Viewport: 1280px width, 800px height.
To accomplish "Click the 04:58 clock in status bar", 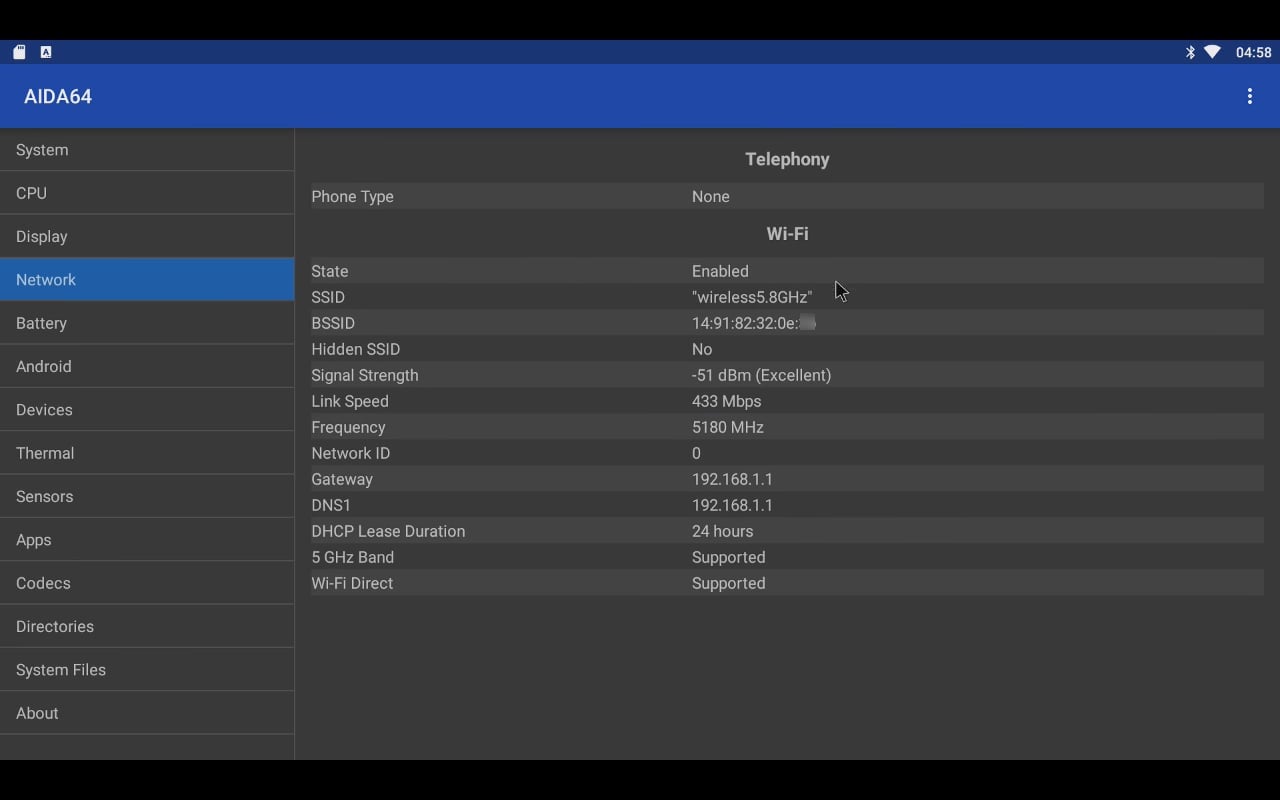I will [1253, 52].
